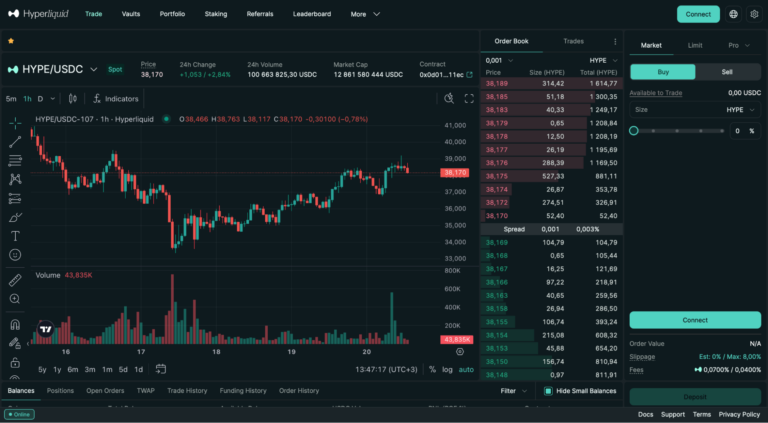Toggle the Hide Small Balances checkbox
Viewport: 768px width, 423px height.
(x=548, y=391)
